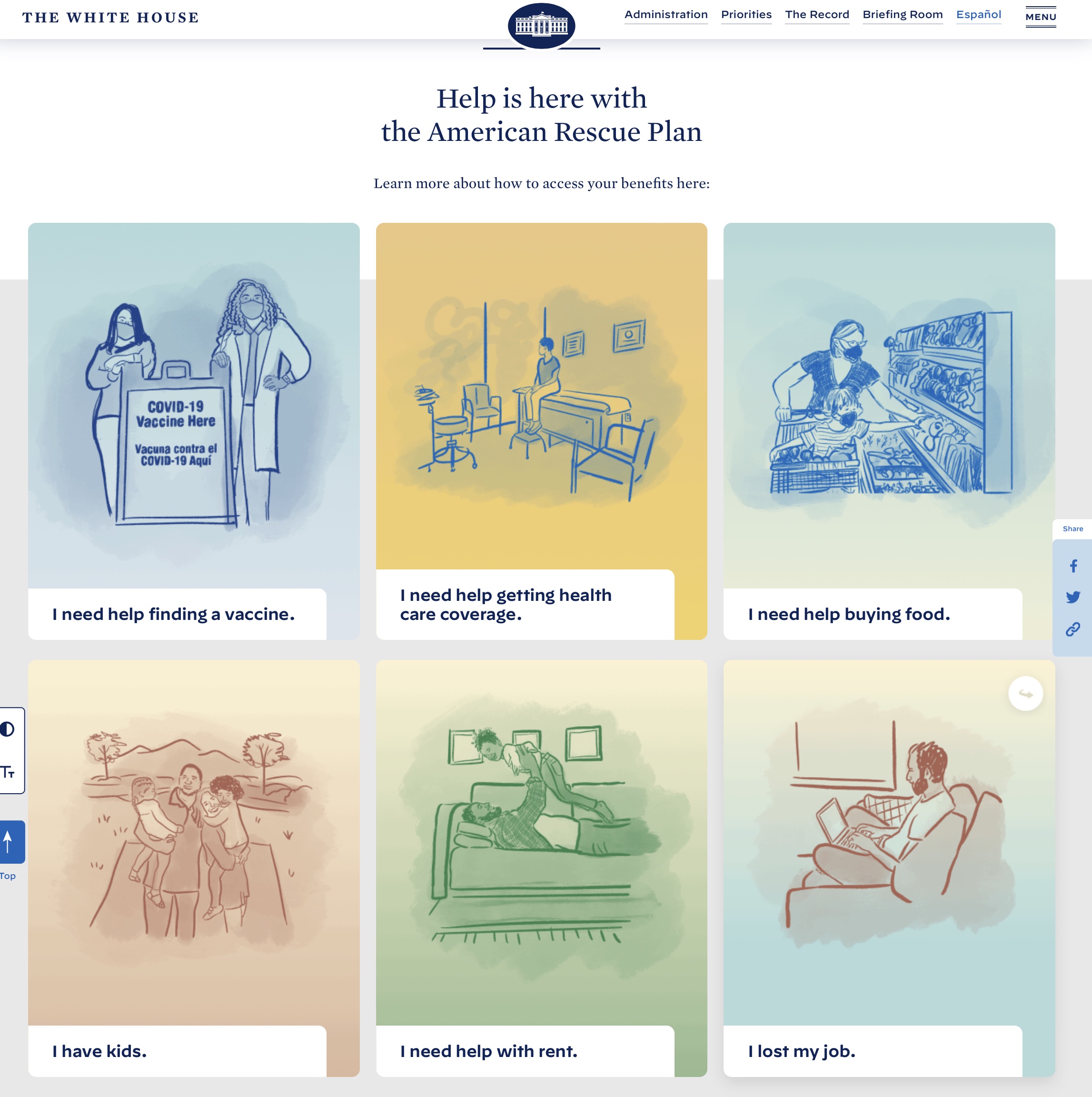Share this page on Facebook

[x=1072, y=566]
